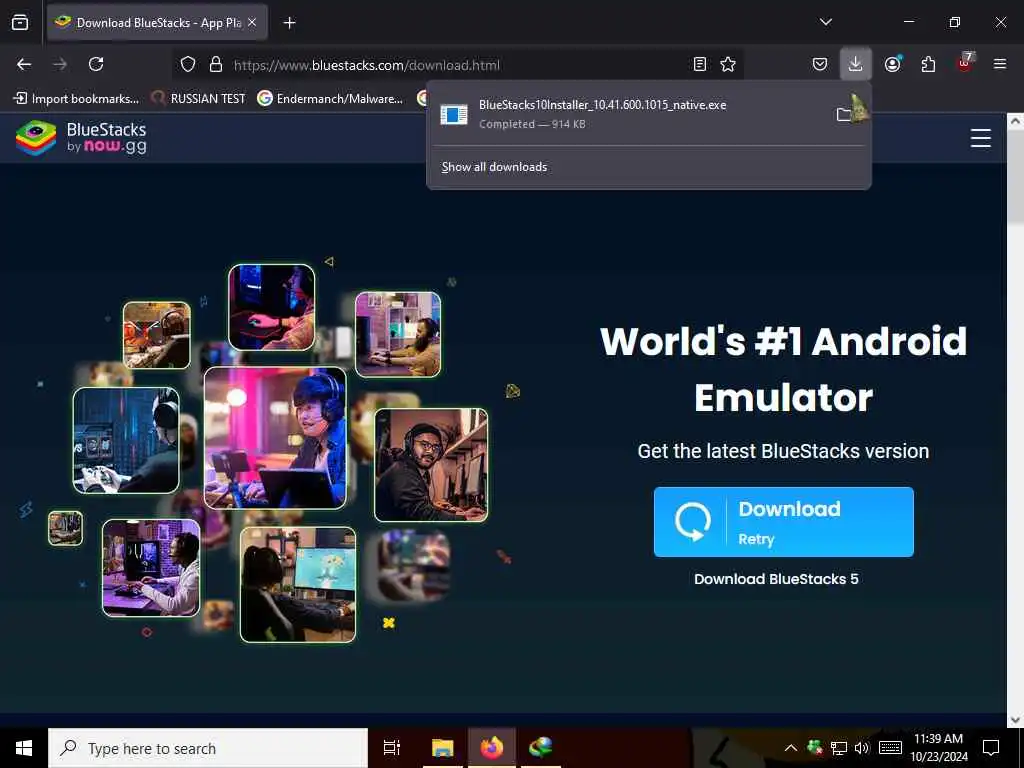Viewport: 1024px width, 768px height.
Task: Click the site padlock security icon
Action: coord(216,65)
